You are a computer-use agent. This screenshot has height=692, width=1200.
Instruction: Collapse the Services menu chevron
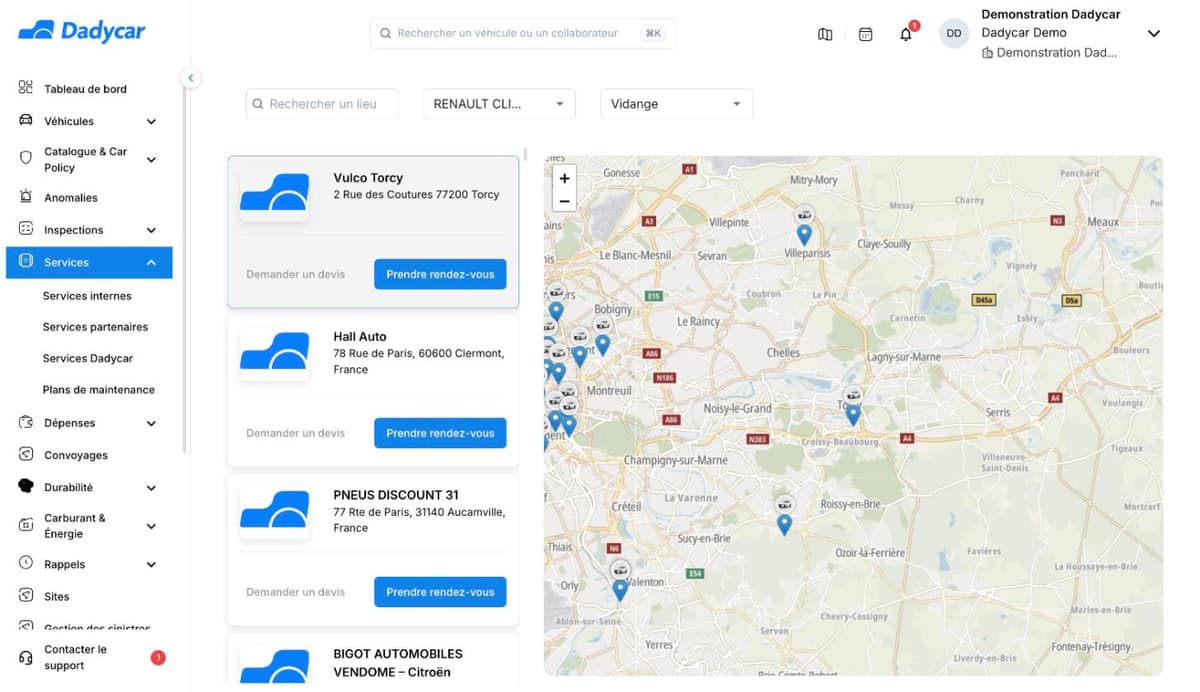pos(151,263)
